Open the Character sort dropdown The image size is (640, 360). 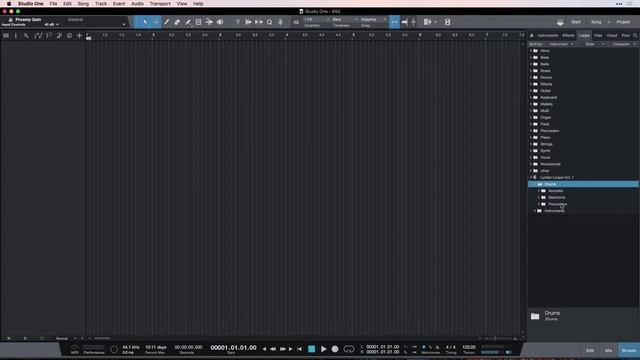(624, 44)
